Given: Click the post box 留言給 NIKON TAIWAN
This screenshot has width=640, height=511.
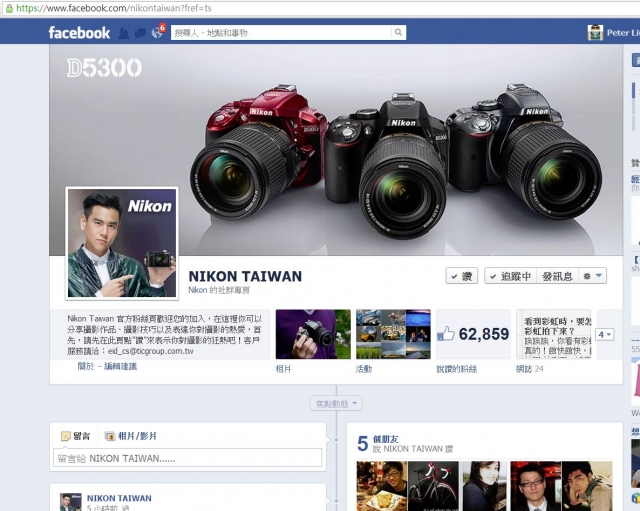Looking at the screenshot, I should (x=187, y=458).
